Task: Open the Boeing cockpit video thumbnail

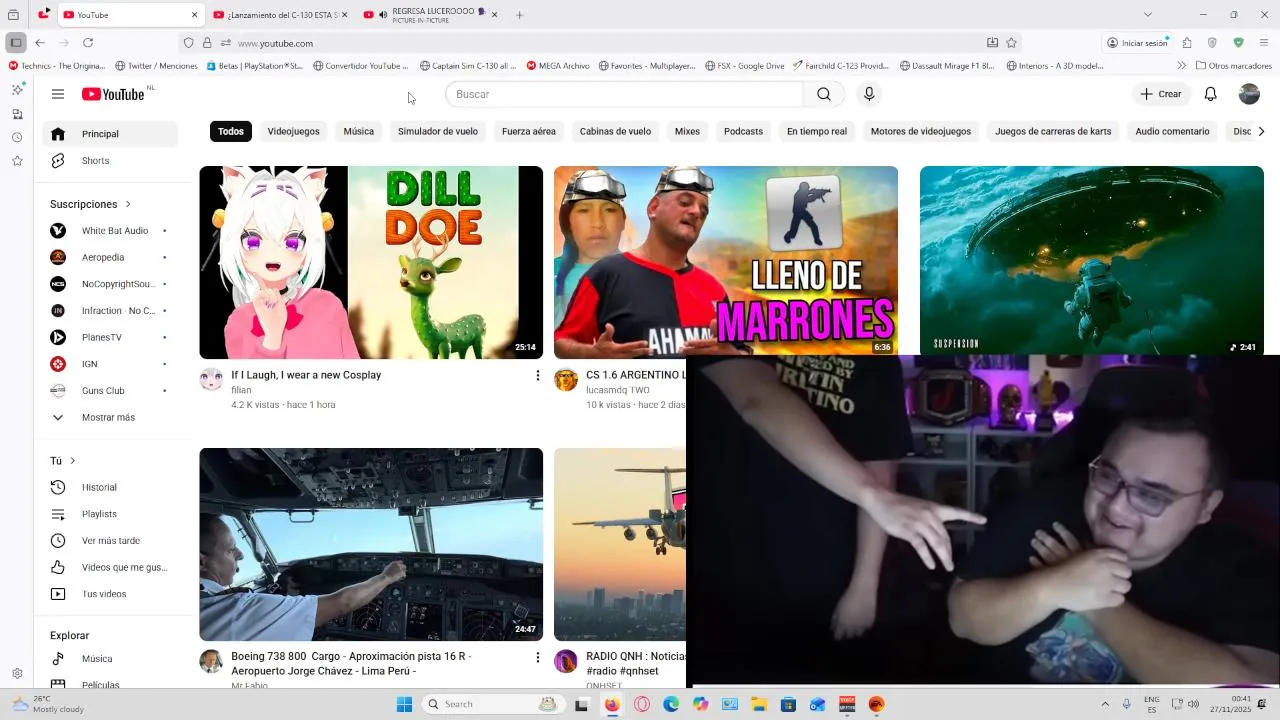Action: (x=371, y=544)
